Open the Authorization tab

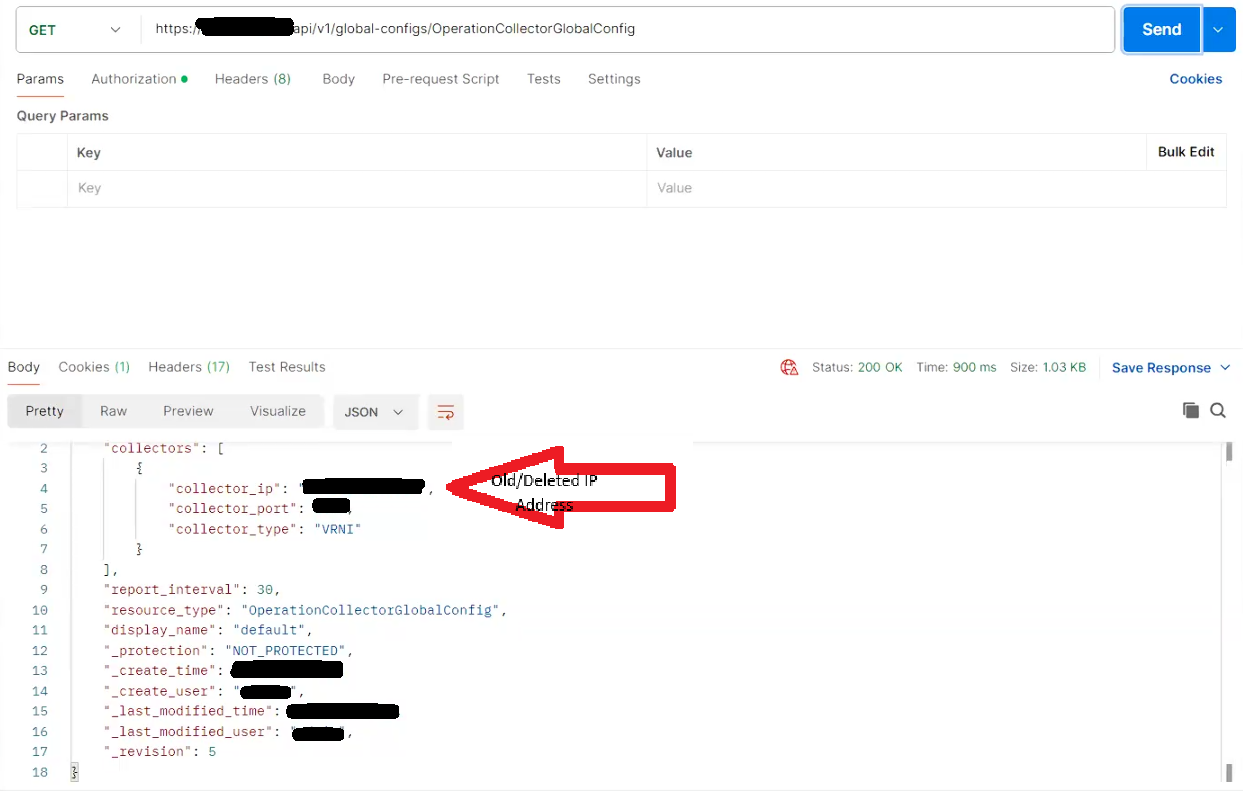[x=139, y=79]
